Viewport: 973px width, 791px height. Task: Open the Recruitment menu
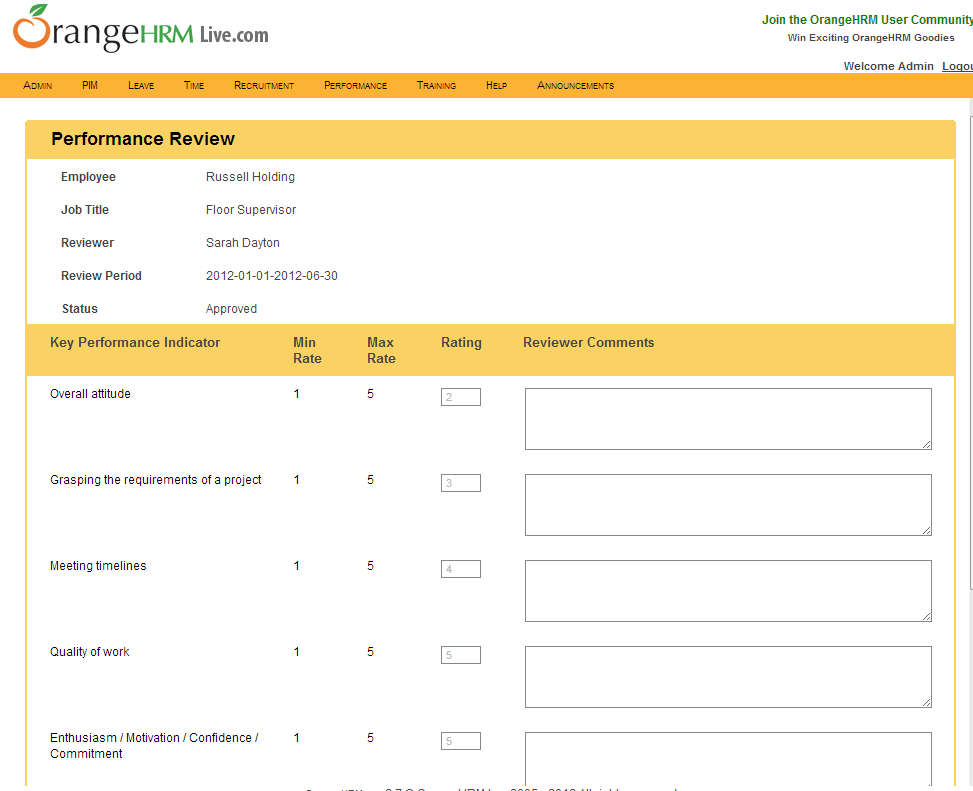click(264, 86)
